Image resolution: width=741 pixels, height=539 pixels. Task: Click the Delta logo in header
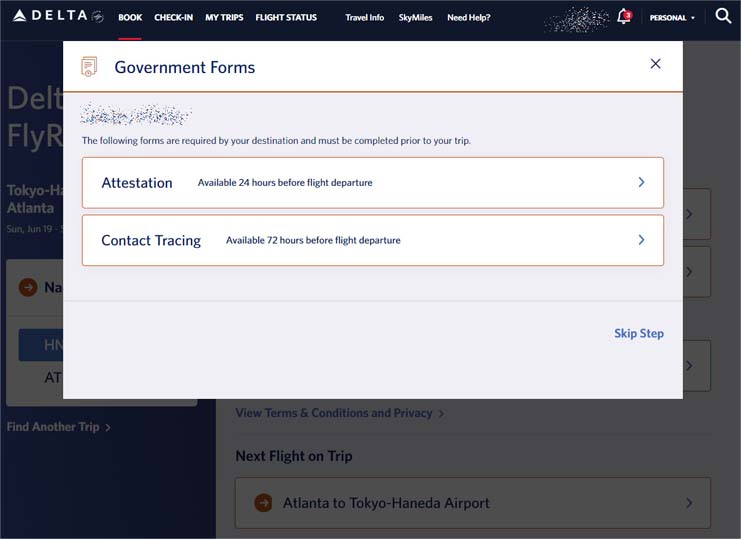[x=58, y=16]
